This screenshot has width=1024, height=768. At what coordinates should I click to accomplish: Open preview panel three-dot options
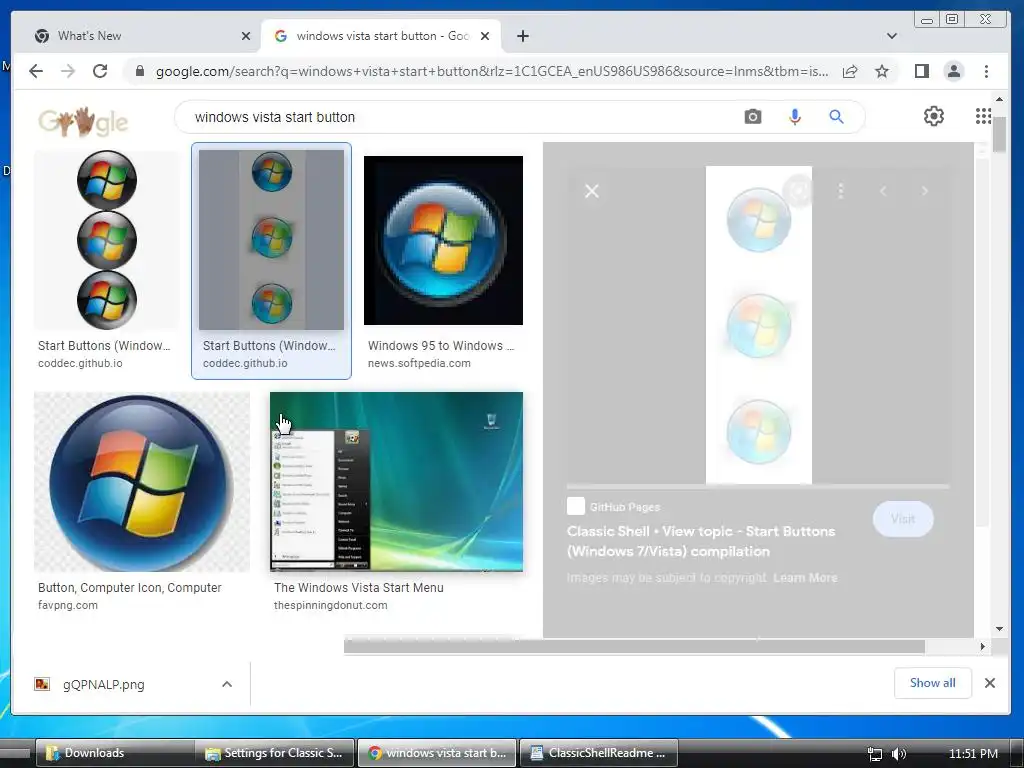point(841,191)
